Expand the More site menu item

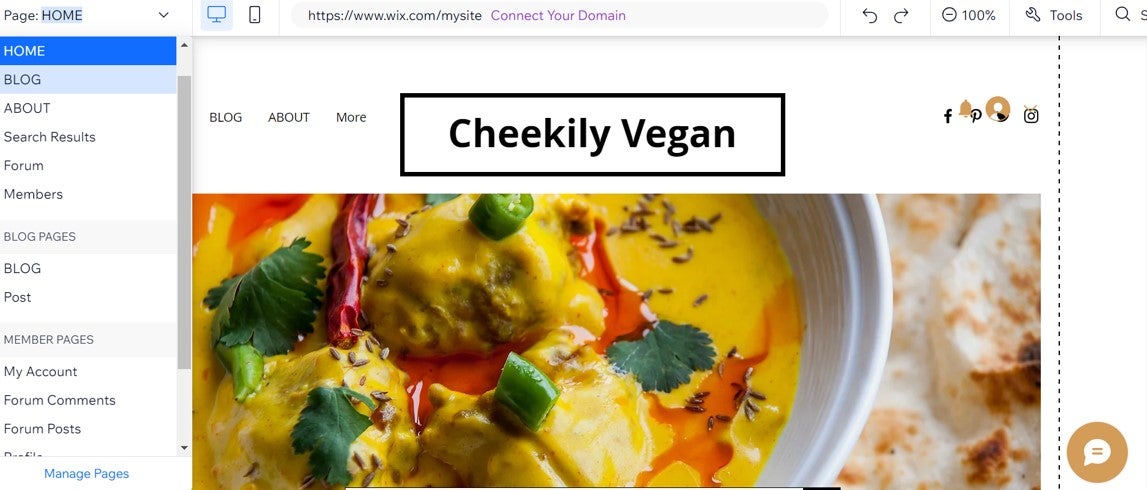point(351,117)
